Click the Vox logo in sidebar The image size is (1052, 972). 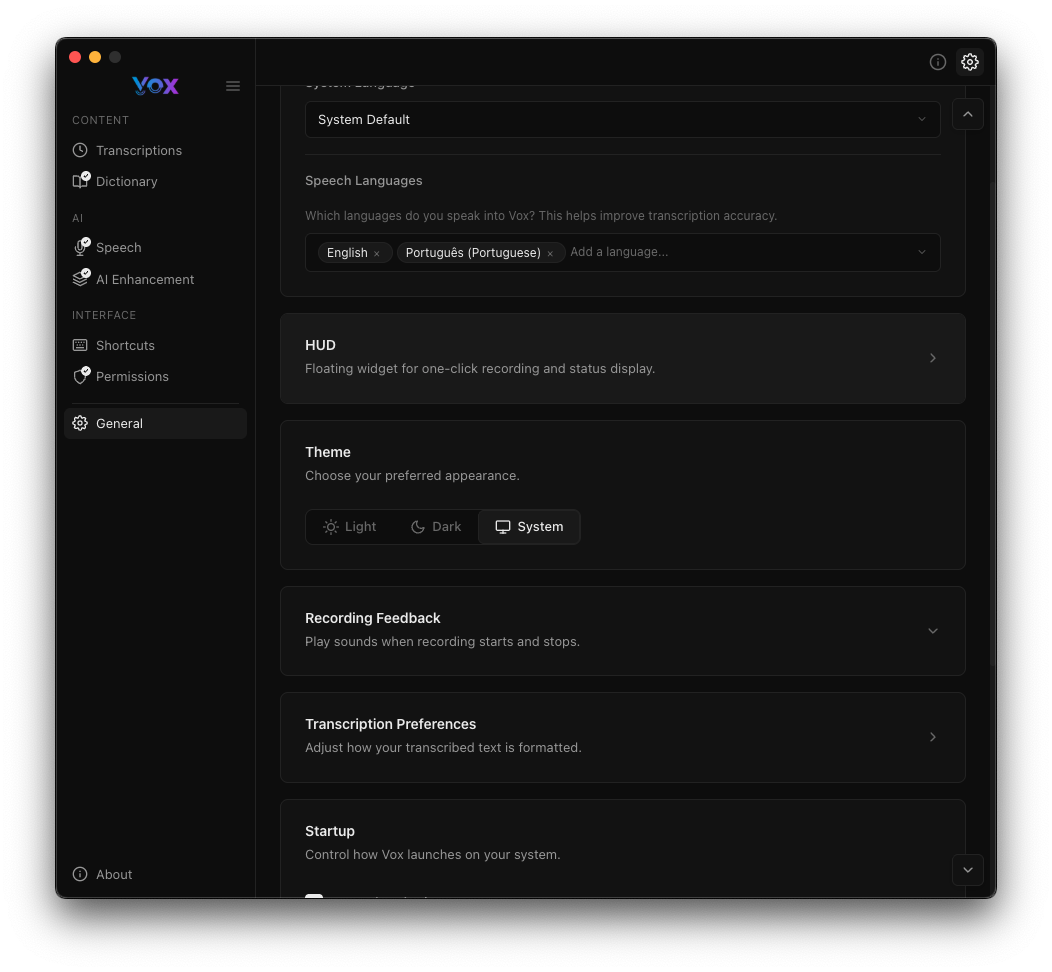coord(155,86)
